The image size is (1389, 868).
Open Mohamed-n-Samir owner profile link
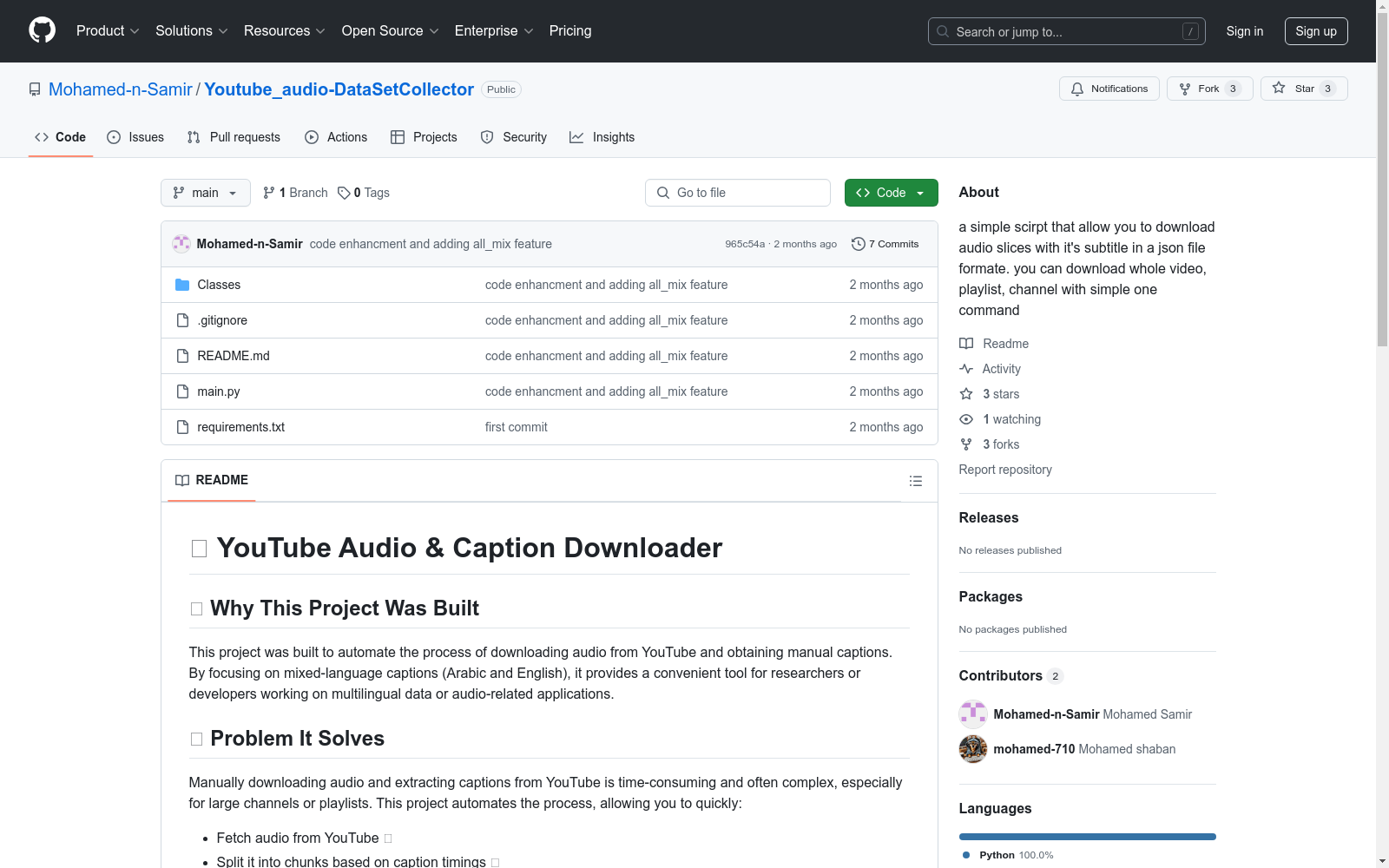click(121, 89)
